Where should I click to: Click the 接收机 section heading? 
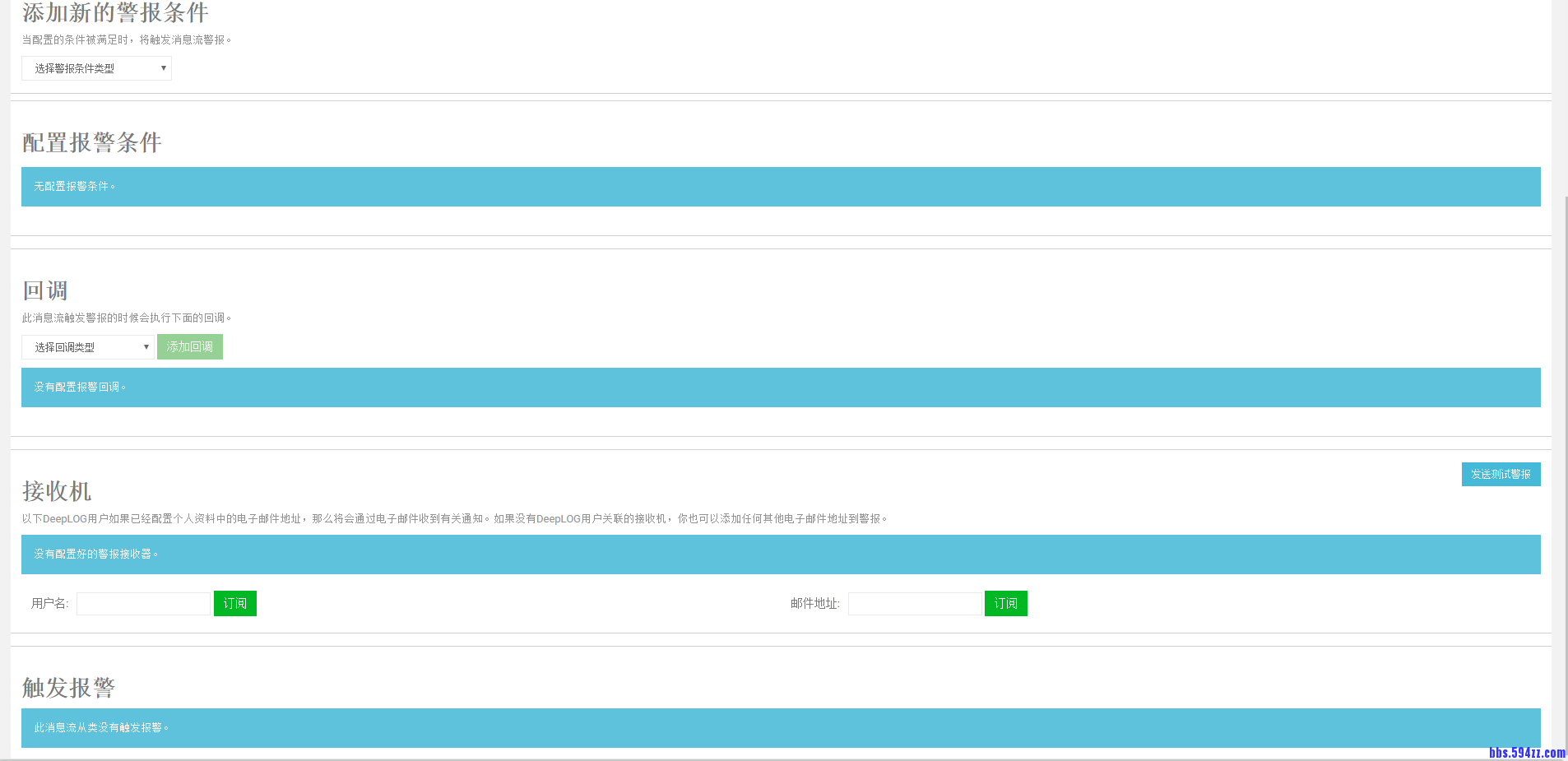pos(56,491)
